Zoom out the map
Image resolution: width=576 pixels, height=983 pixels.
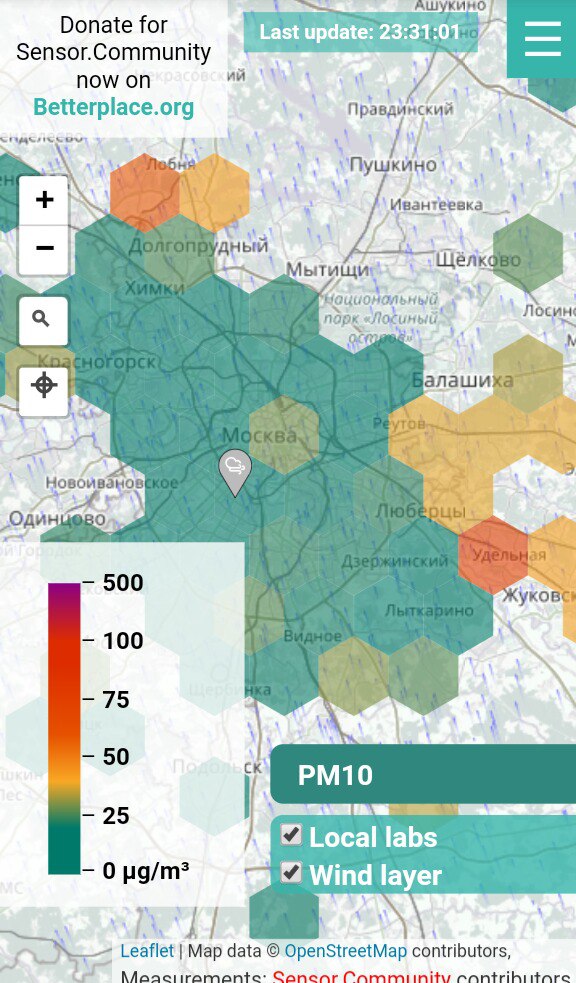(44, 250)
